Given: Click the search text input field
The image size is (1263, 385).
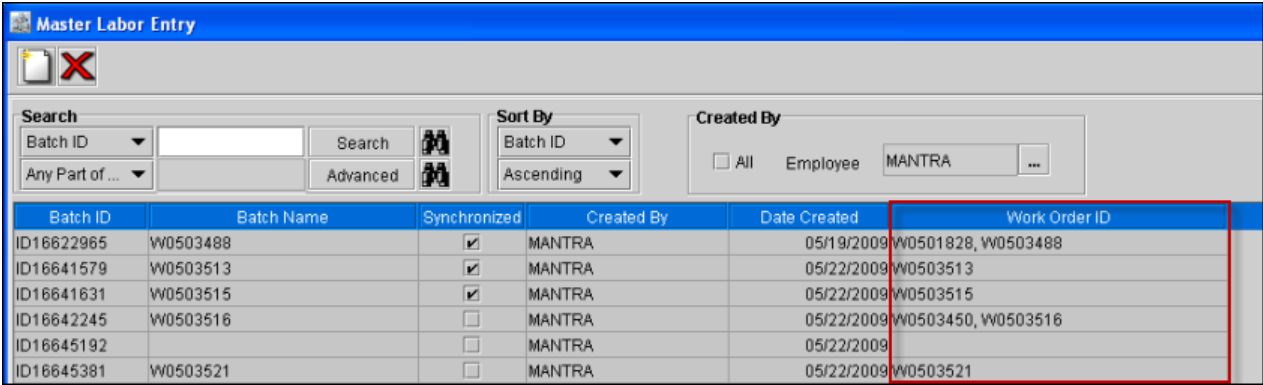Looking at the screenshot, I should click(231, 142).
